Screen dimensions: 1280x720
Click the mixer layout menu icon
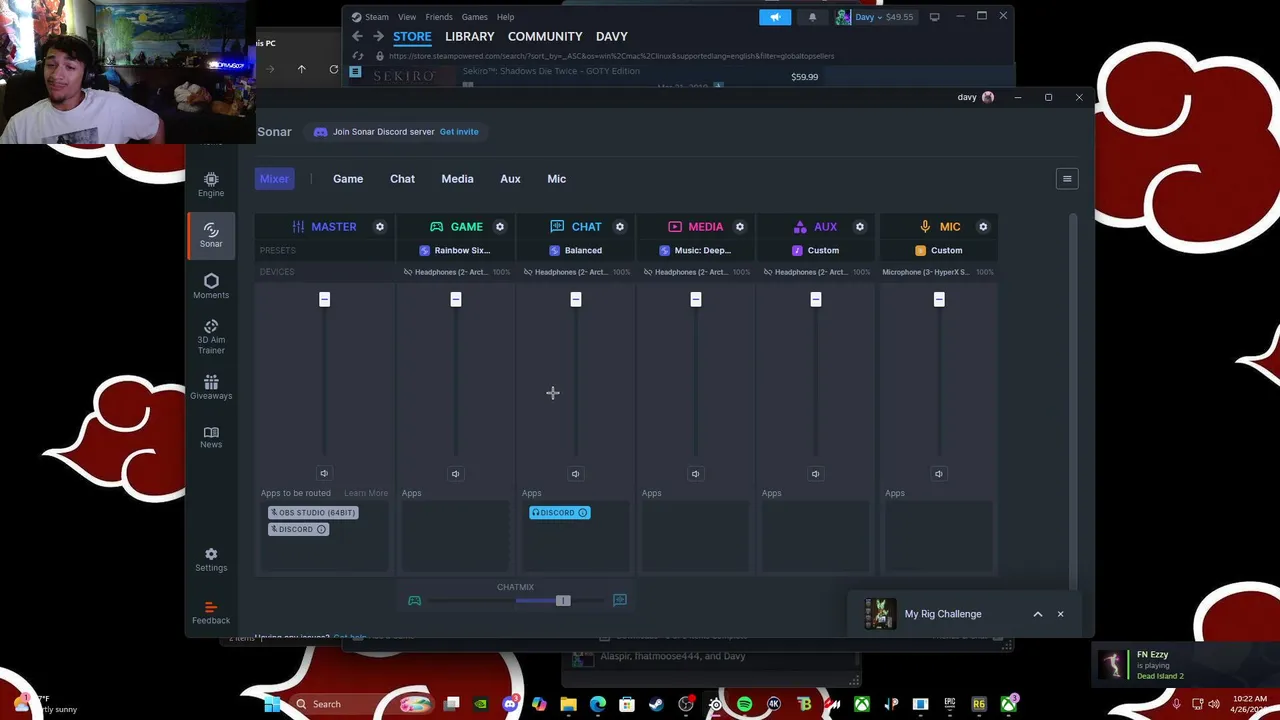coord(1067,179)
